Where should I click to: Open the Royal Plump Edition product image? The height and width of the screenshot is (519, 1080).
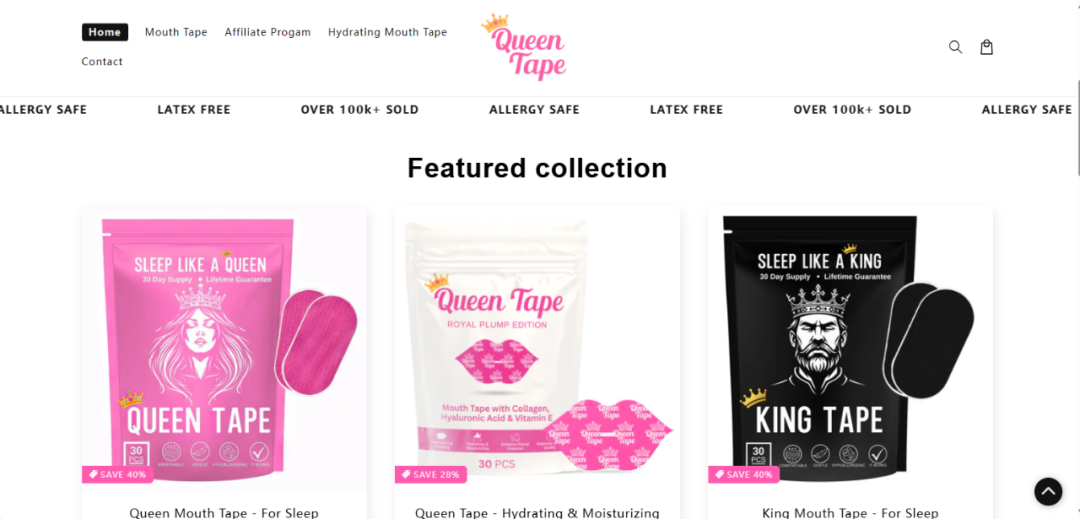point(537,350)
